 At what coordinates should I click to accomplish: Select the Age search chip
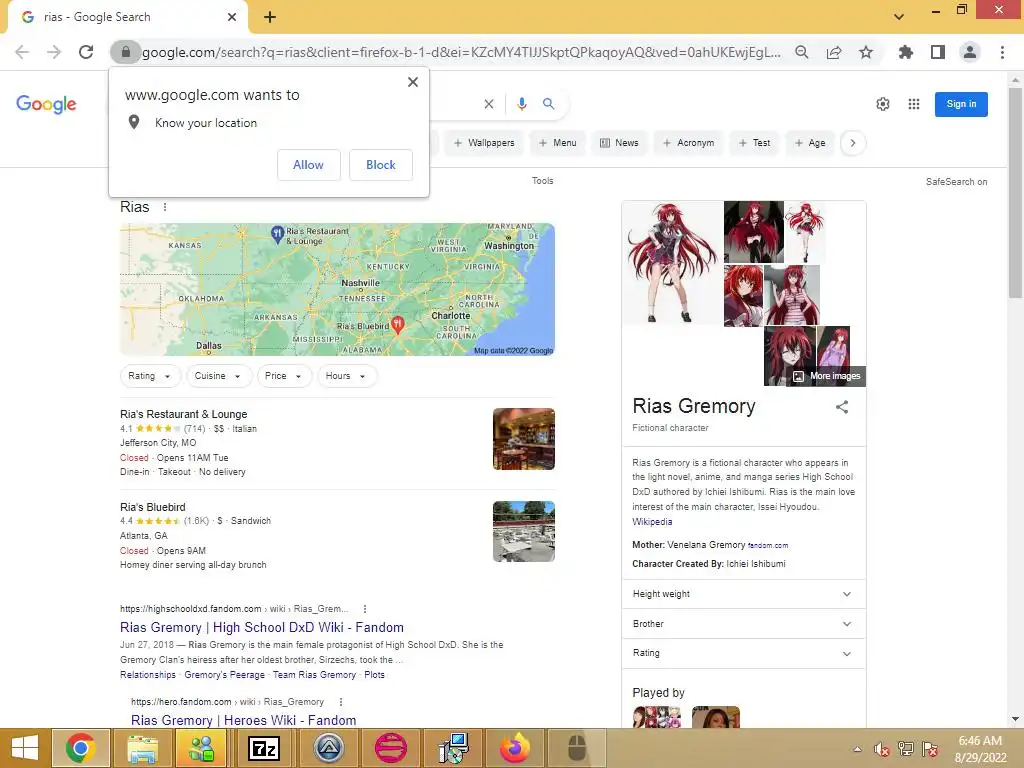point(810,143)
